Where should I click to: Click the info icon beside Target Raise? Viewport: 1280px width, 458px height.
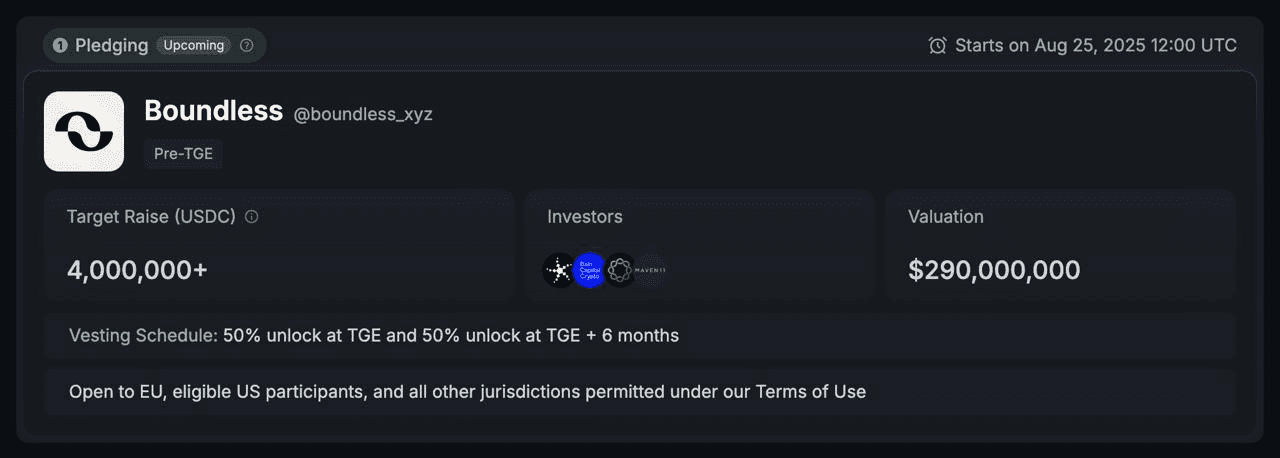(252, 217)
